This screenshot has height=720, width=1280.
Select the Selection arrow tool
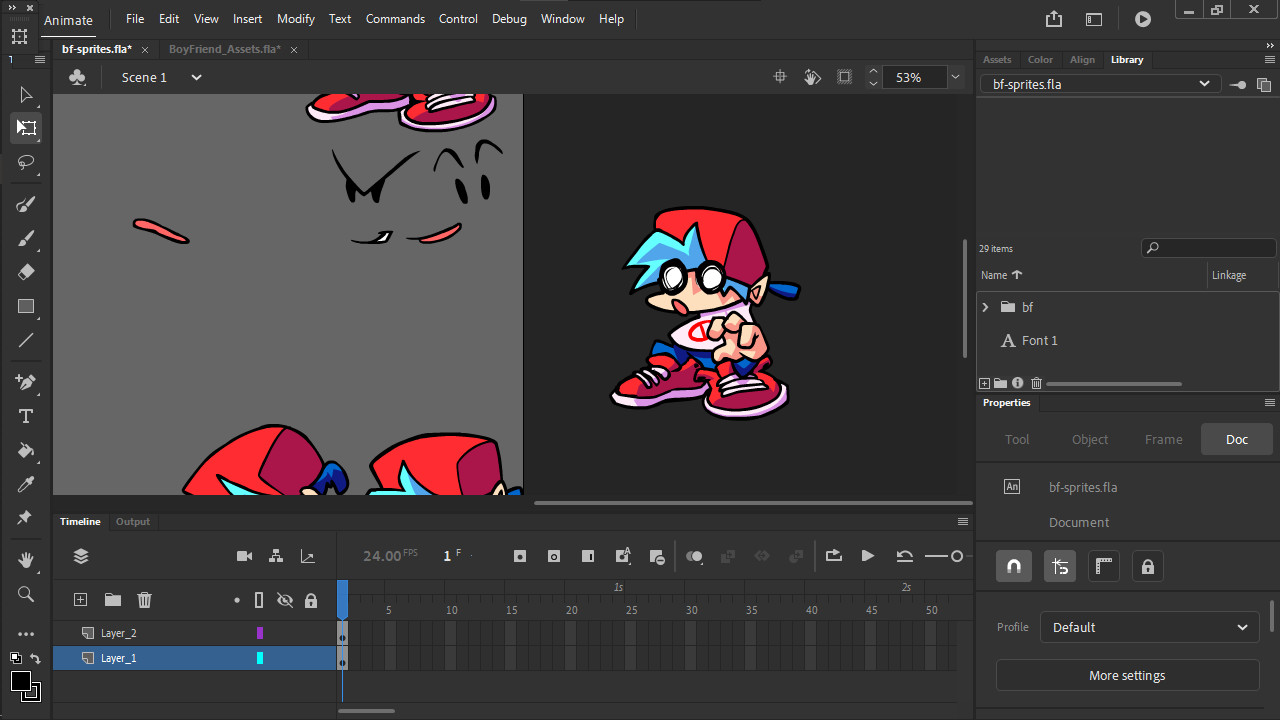pyautogui.click(x=26, y=95)
